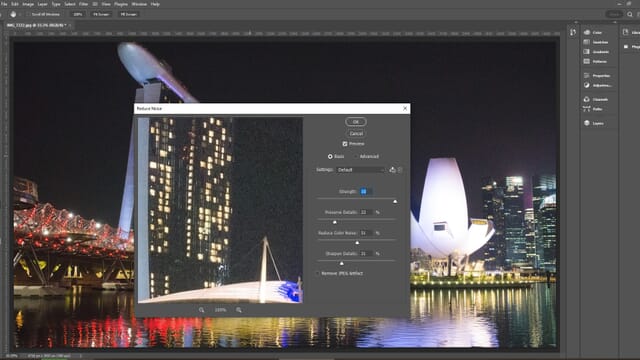640x360 pixels.
Task: Select the Advanced radio option
Action: [356, 156]
